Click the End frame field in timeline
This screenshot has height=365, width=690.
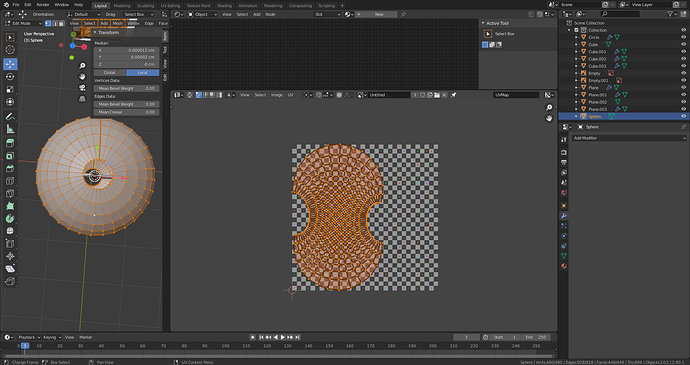[x=537, y=337]
